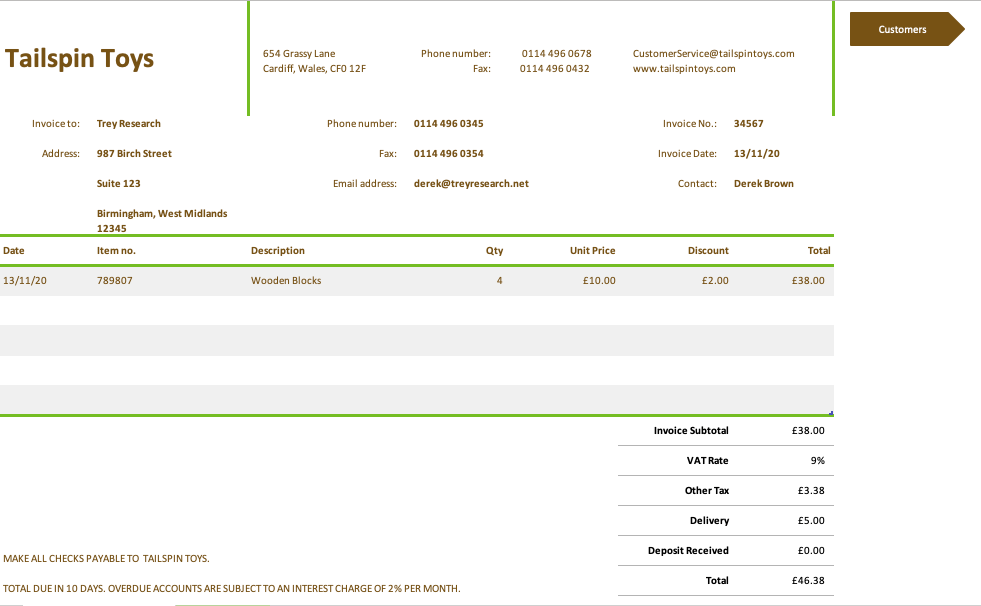Screen dimensions: 981x606
Task: Select item number 789807
Action: pyautogui.click(x=114, y=281)
